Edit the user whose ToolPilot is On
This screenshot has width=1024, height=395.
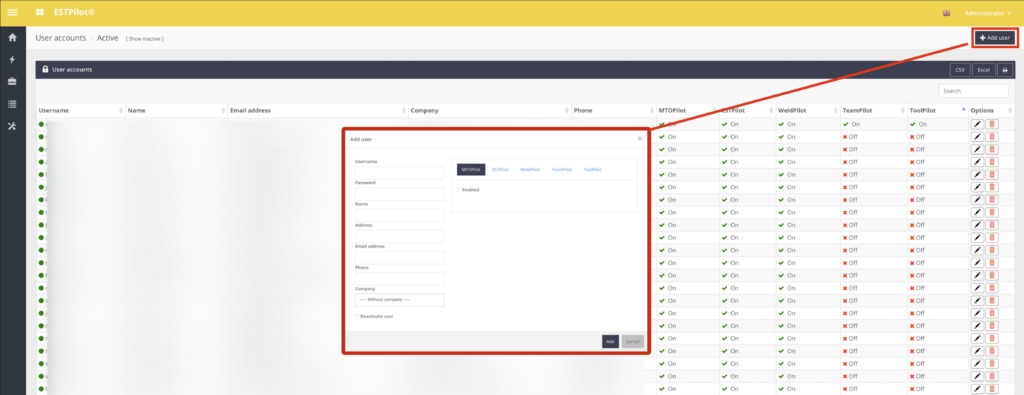click(977, 124)
